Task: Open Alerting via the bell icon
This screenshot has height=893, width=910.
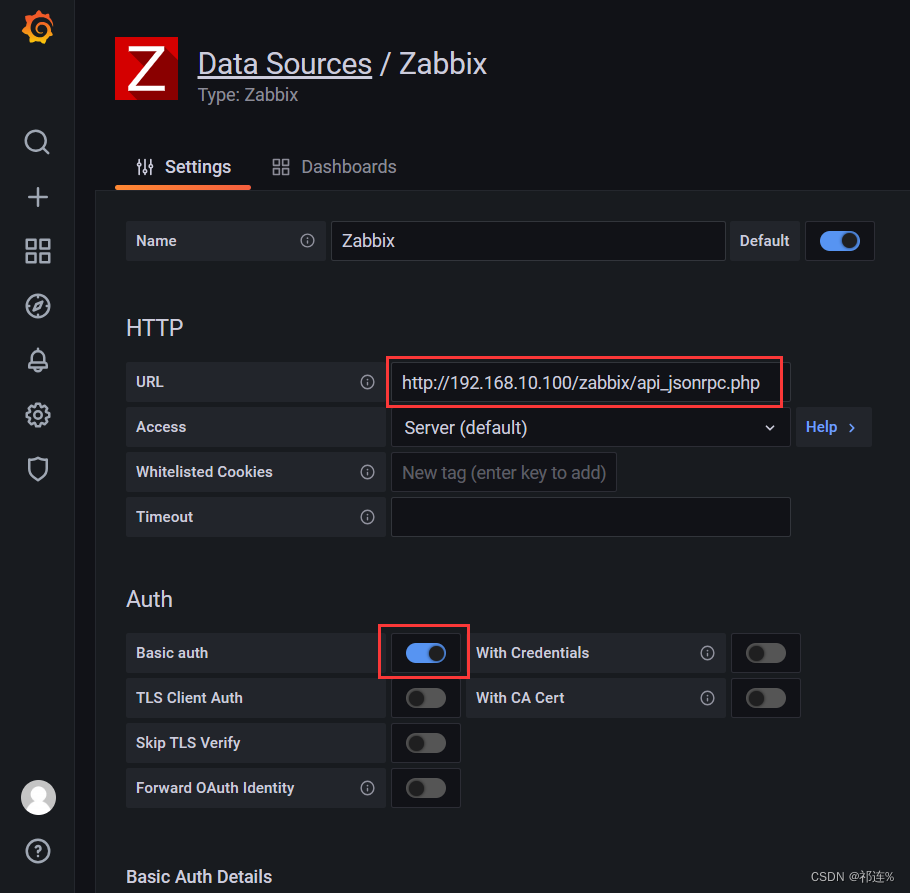Action: [x=37, y=360]
